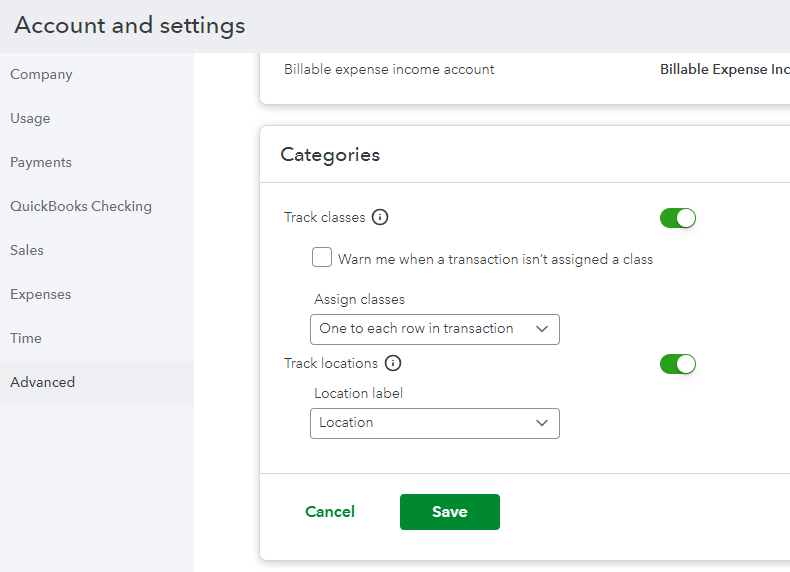Click the Track locations info icon
Image resolution: width=790 pixels, height=572 pixels.
pyautogui.click(x=393, y=364)
